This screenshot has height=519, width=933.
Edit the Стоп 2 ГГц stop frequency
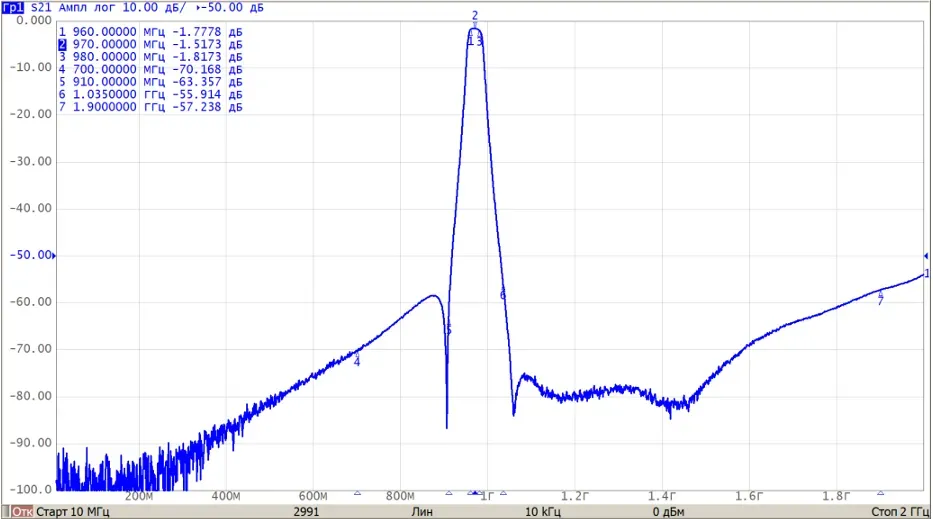pyautogui.click(x=900, y=512)
